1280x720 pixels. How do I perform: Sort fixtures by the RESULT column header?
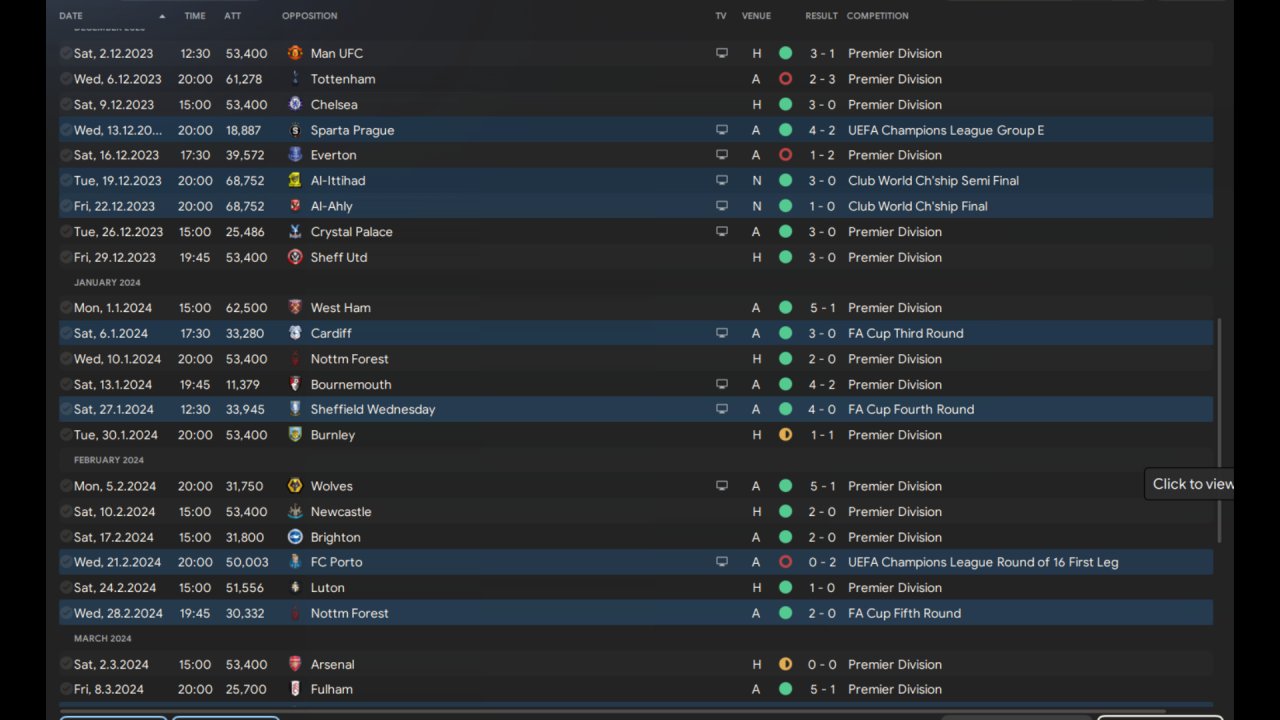[x=821, y=16]
